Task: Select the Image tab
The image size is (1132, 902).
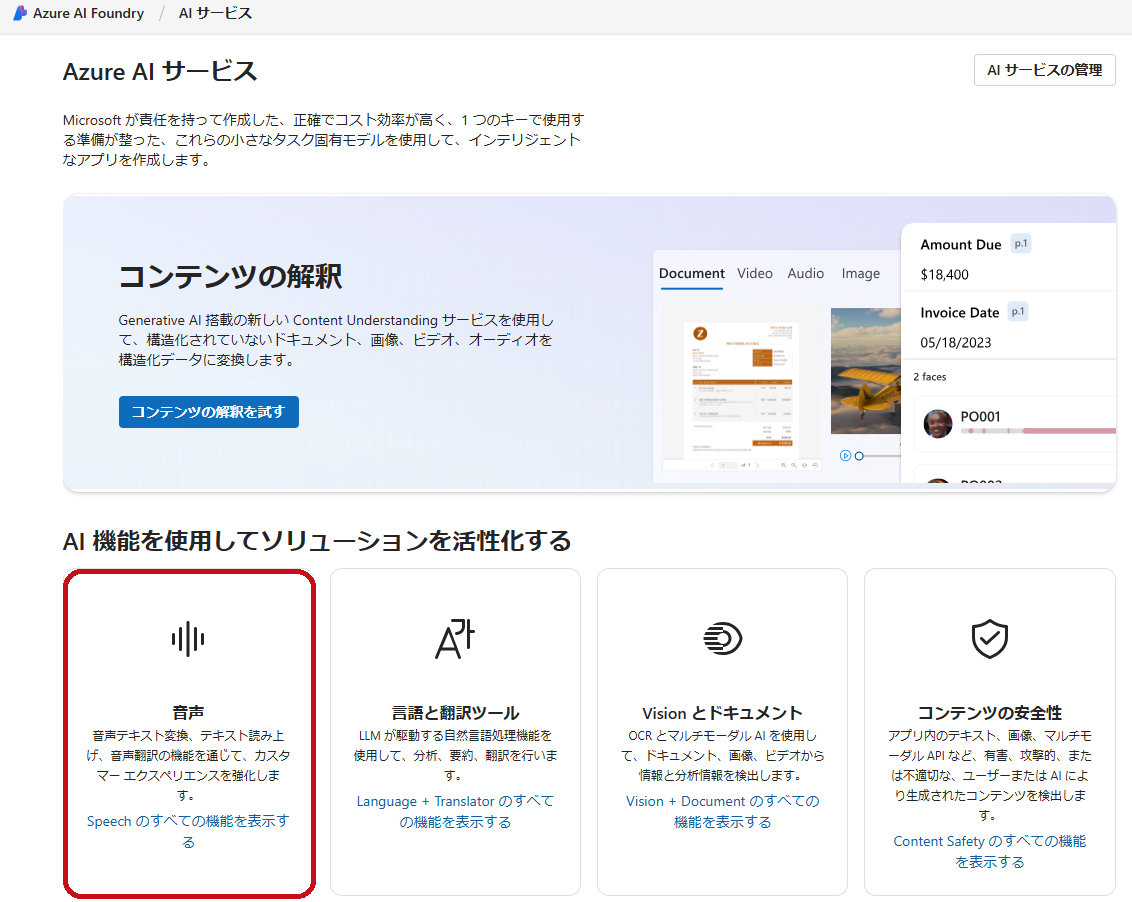Action: coord(861,274)
